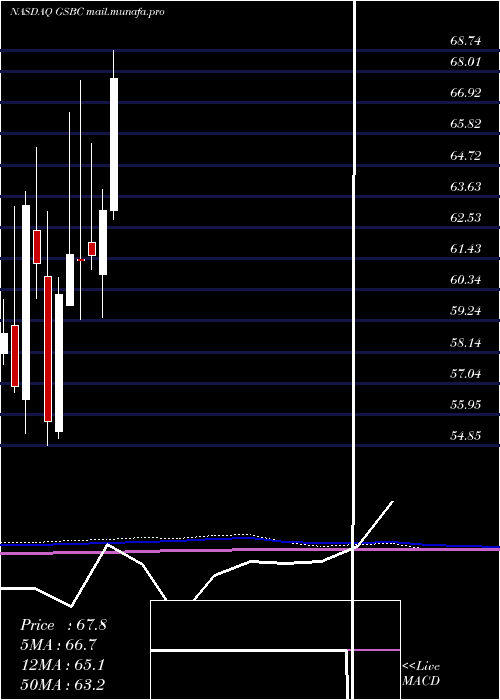The image size is (500, 700).
Task: Click the 55.95 price label
Action: [x=466, y=404]
